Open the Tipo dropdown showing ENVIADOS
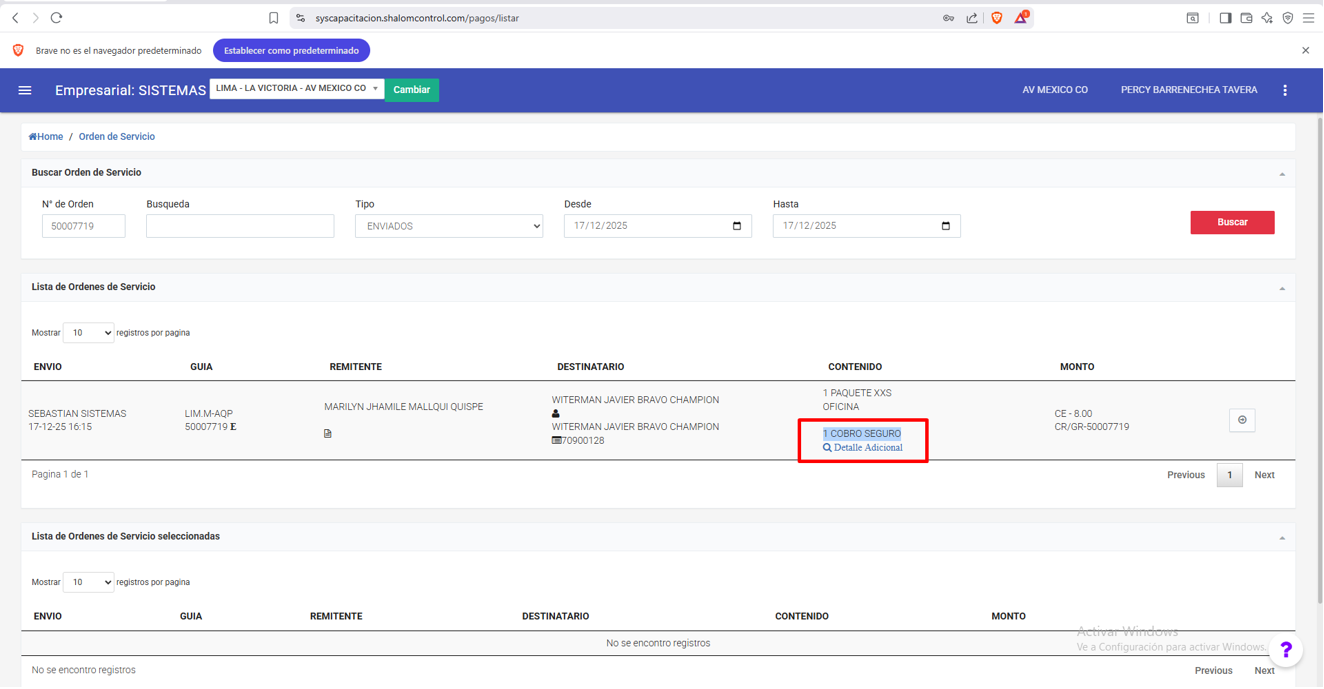 449,226
